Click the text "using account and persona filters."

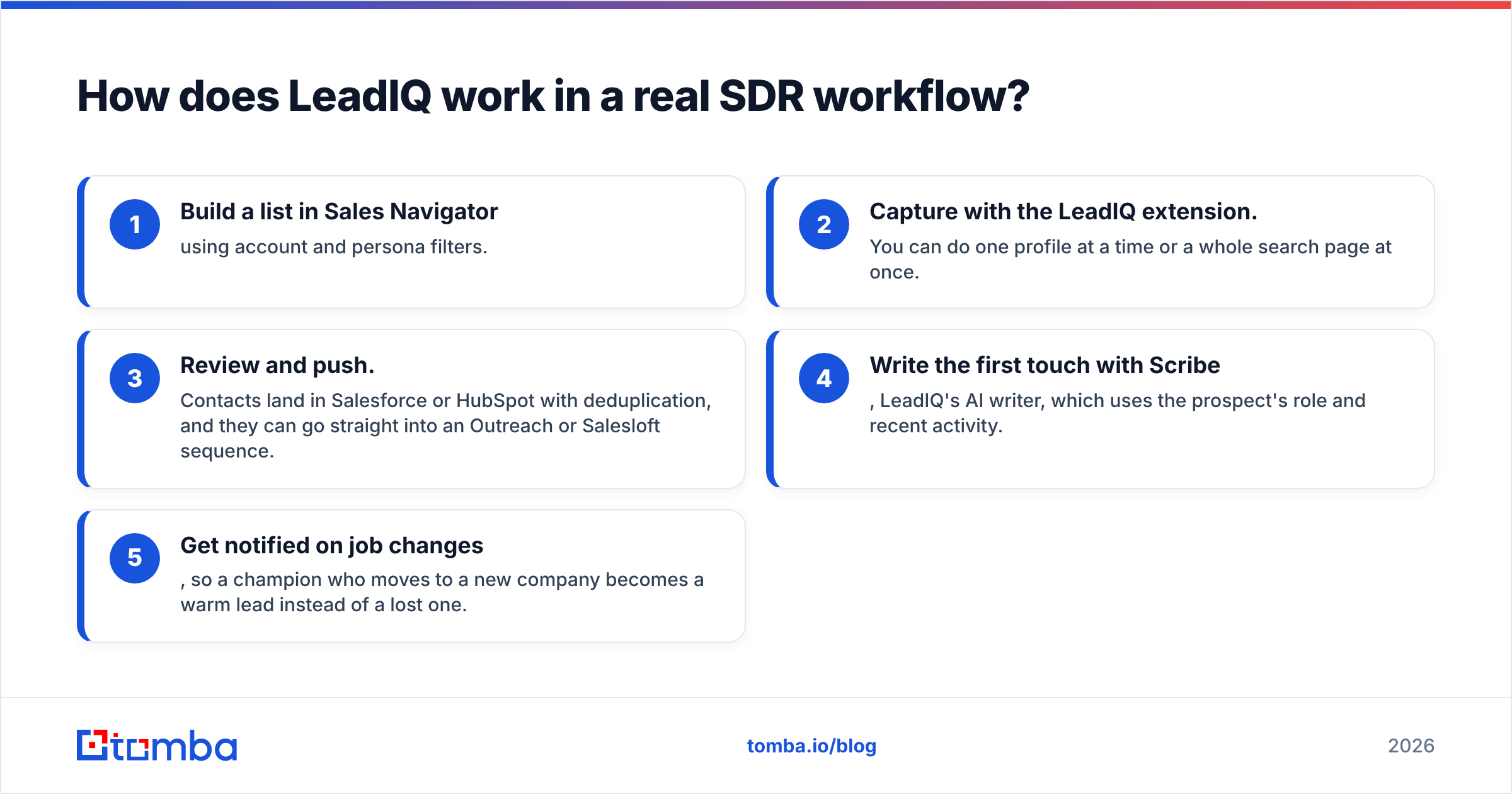(x=334, y=247)
